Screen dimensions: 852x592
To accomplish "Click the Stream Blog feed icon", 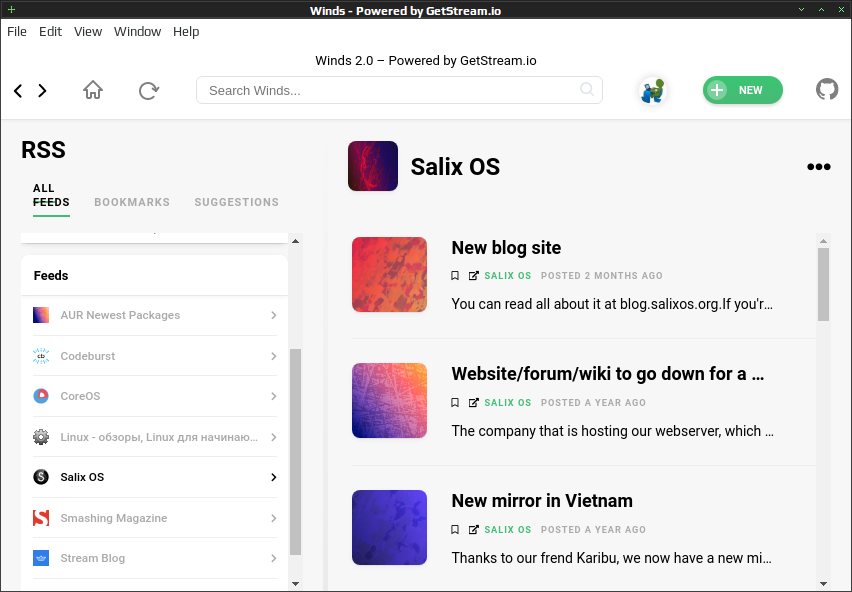I will click(41, 558).
